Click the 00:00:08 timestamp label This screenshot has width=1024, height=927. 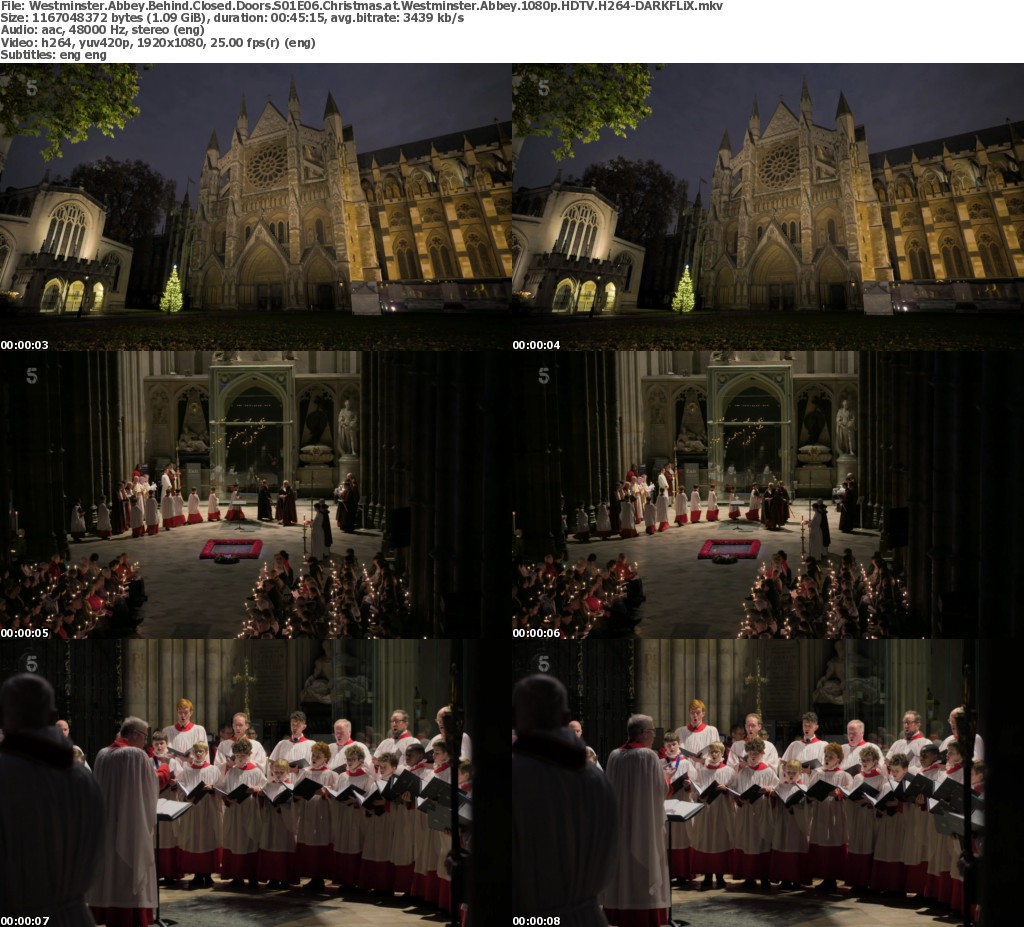536,920
